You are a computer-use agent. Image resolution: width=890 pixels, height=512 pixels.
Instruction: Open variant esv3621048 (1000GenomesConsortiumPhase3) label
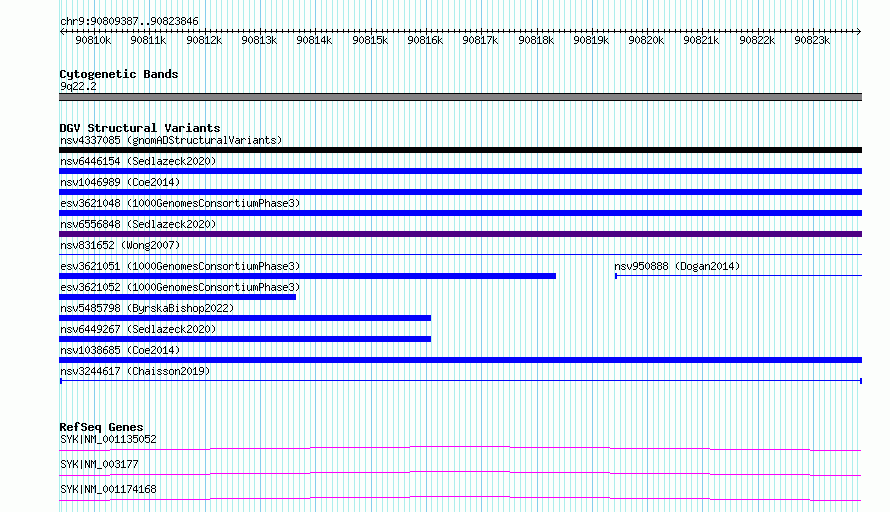coord(180,203)
